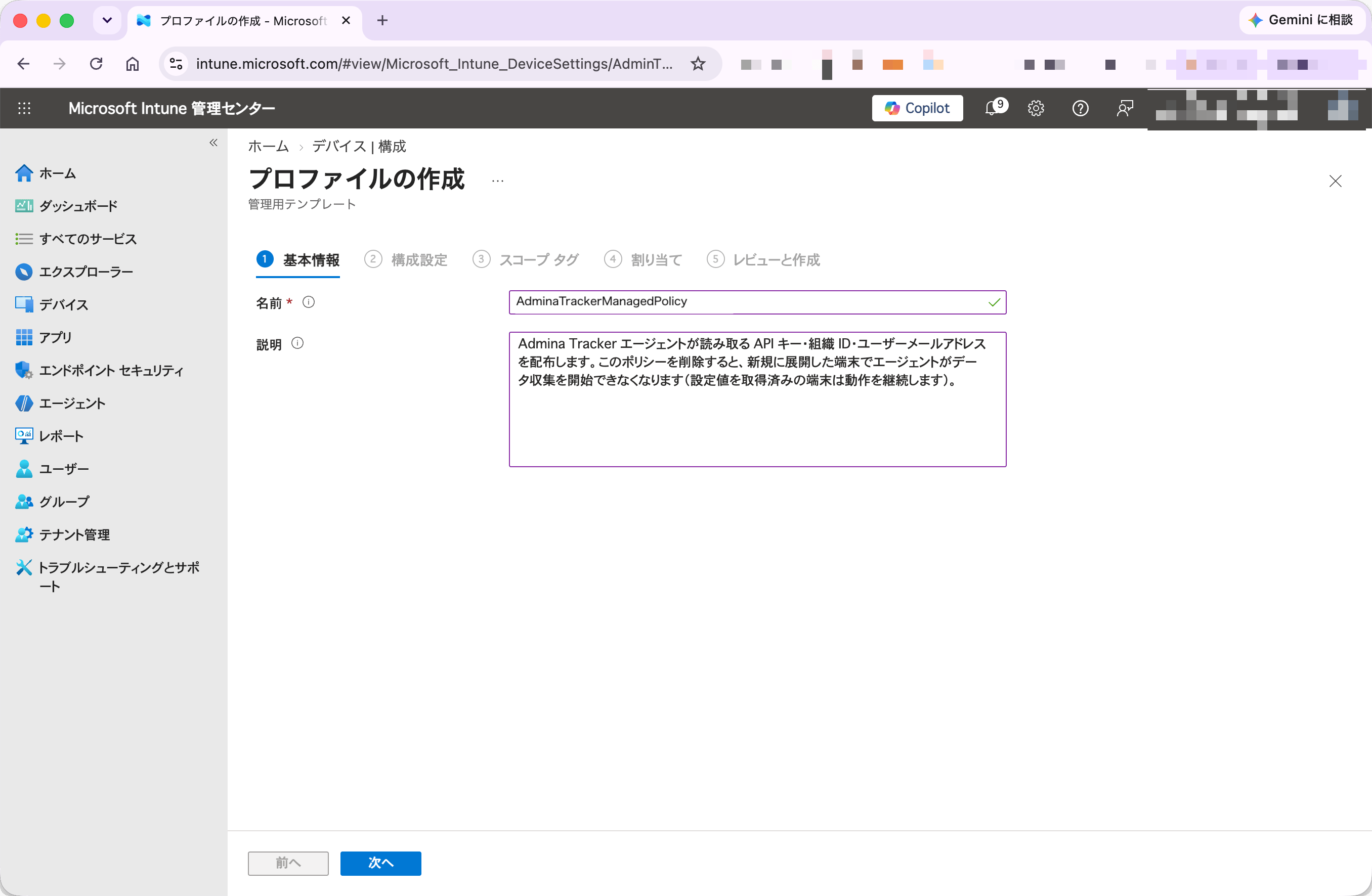Collapse the left navigation sidebar
The height and width of the screenshot is (896, 1372).
click(213, 142)
